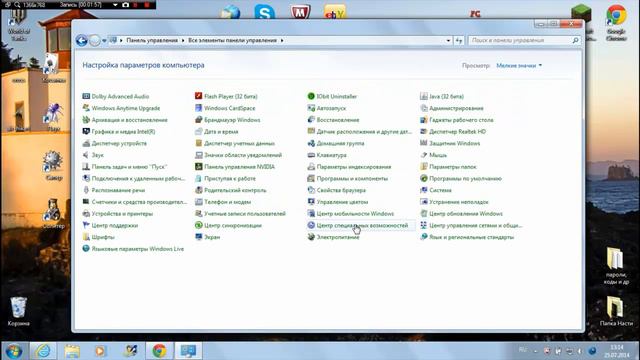Click the Электропитание icon
640x360 pixels.
coord(311,237)
